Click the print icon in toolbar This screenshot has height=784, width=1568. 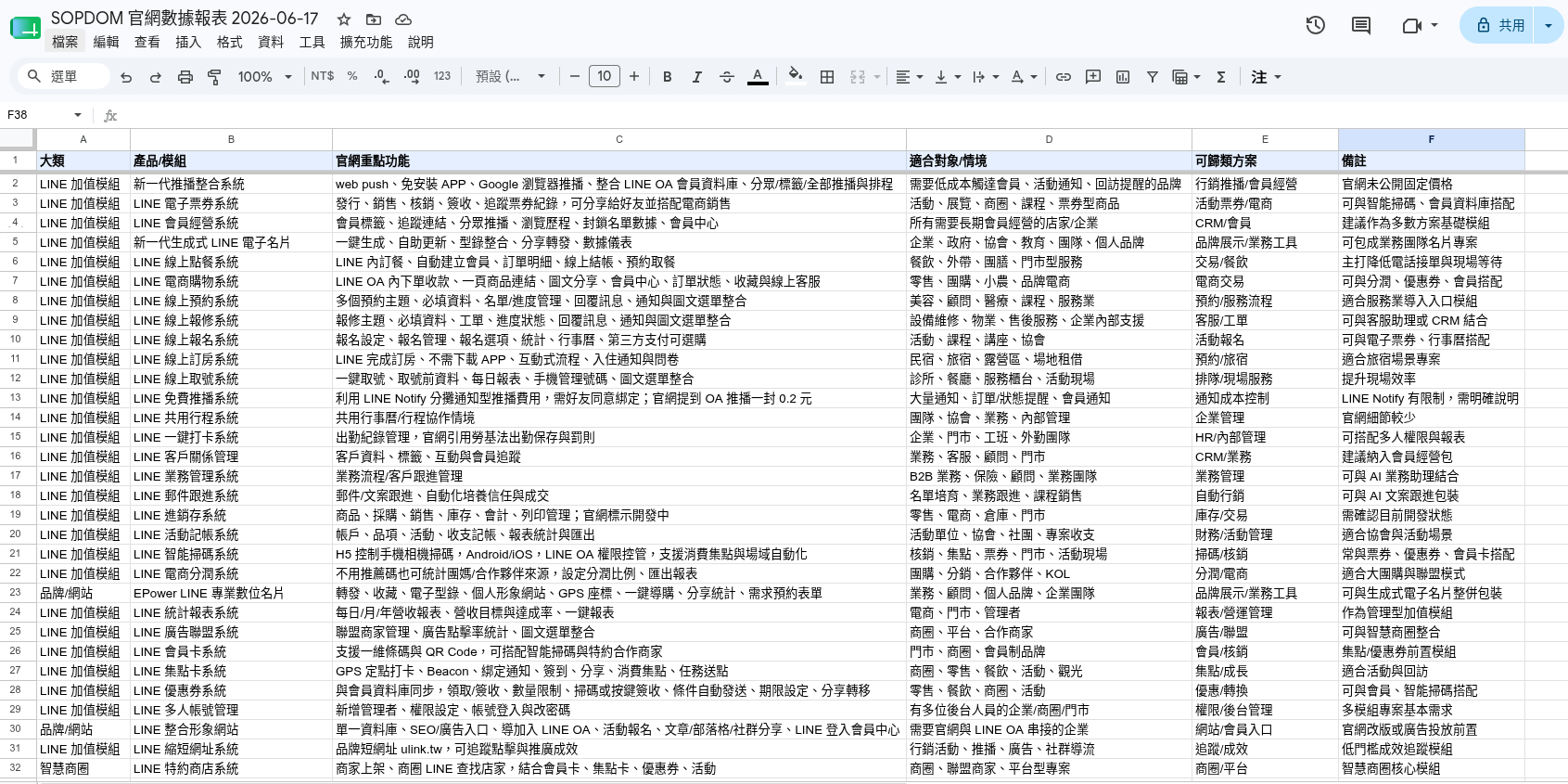point(185,77)
